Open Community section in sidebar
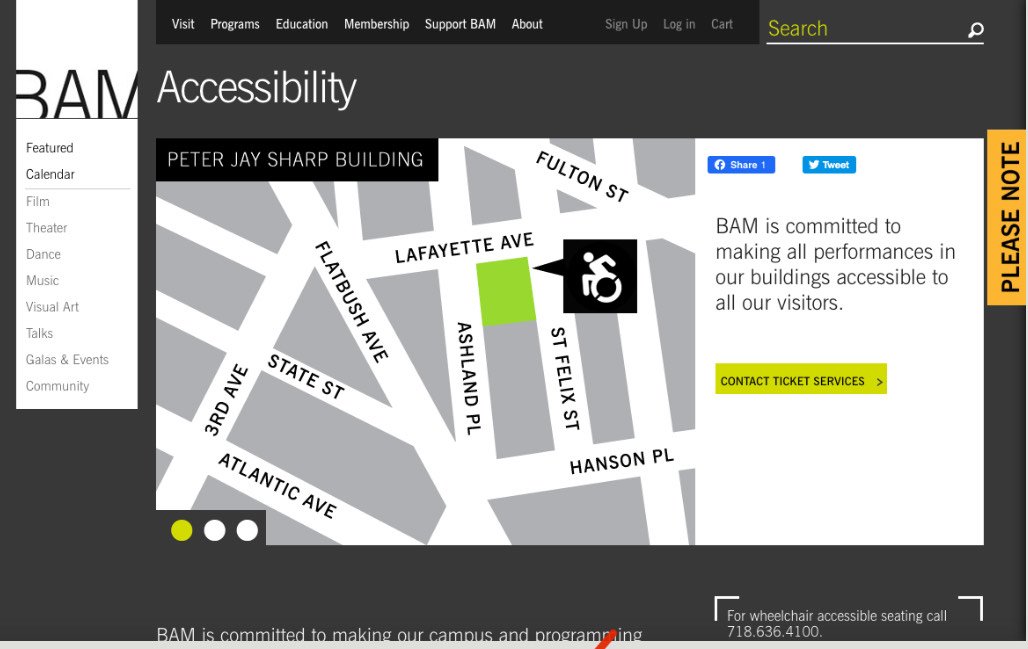 click(x=58, y=386)
